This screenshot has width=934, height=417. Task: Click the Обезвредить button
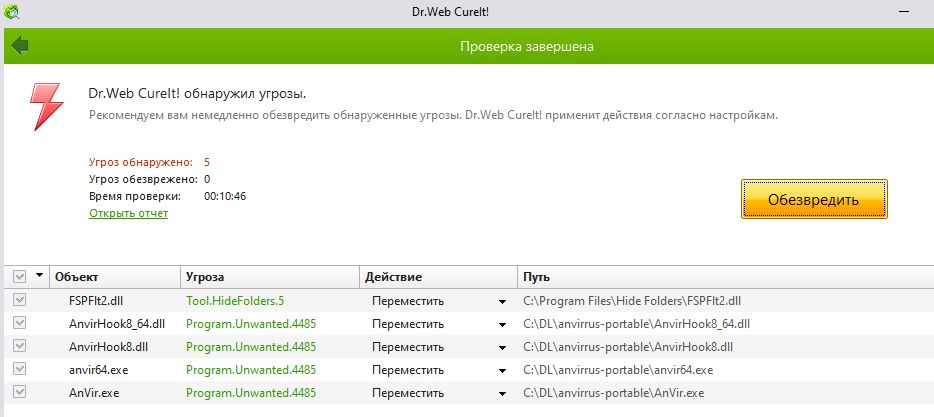click(814, 199)
